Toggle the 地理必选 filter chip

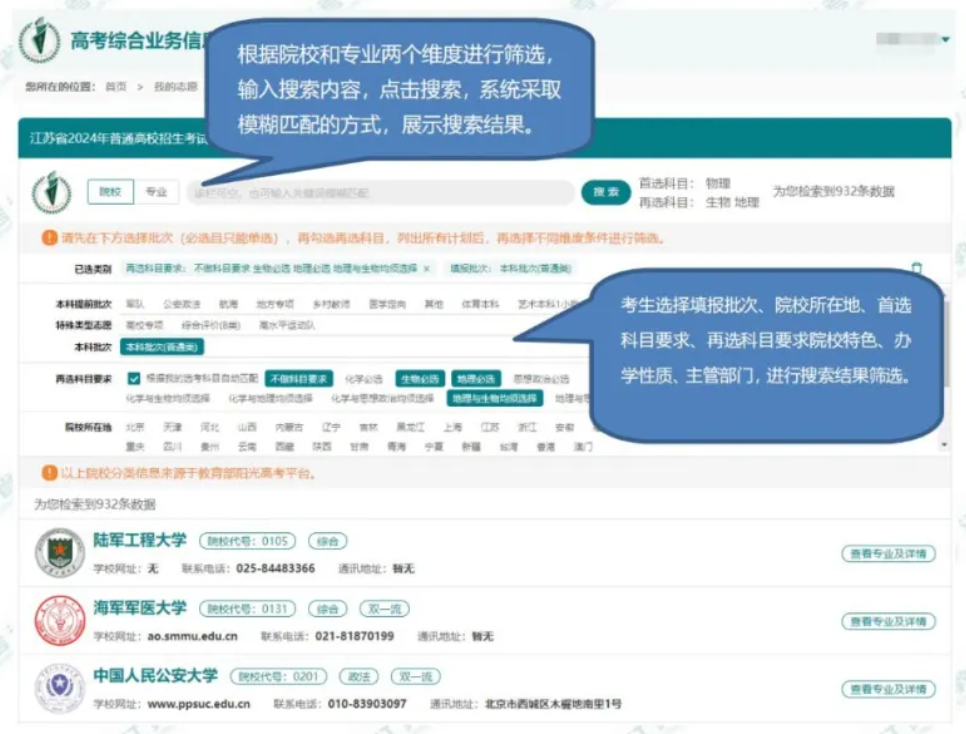(x=476, y=378)
